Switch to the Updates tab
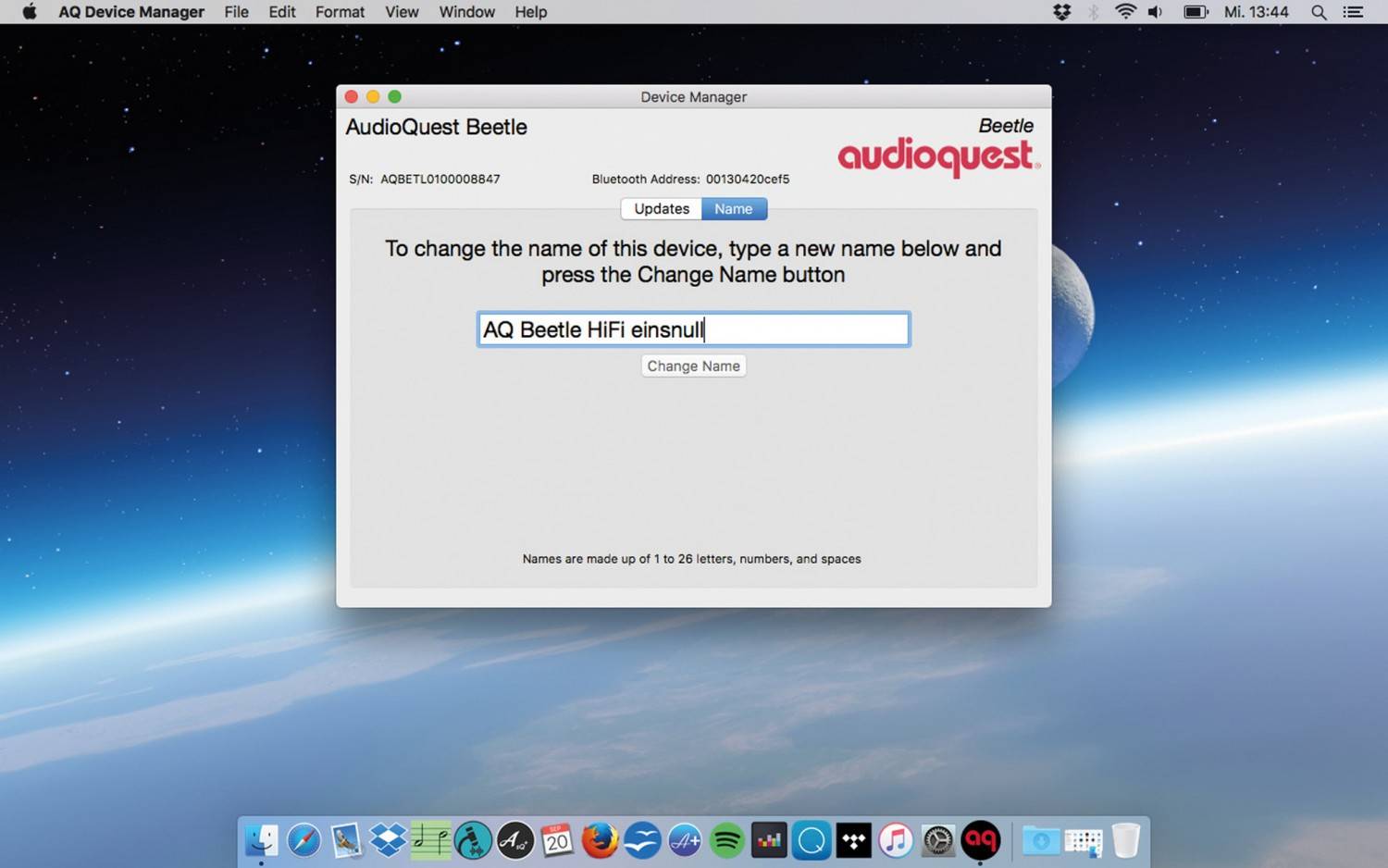The height and width of the screenshot is (868, 1388). [x=661, y=209]
